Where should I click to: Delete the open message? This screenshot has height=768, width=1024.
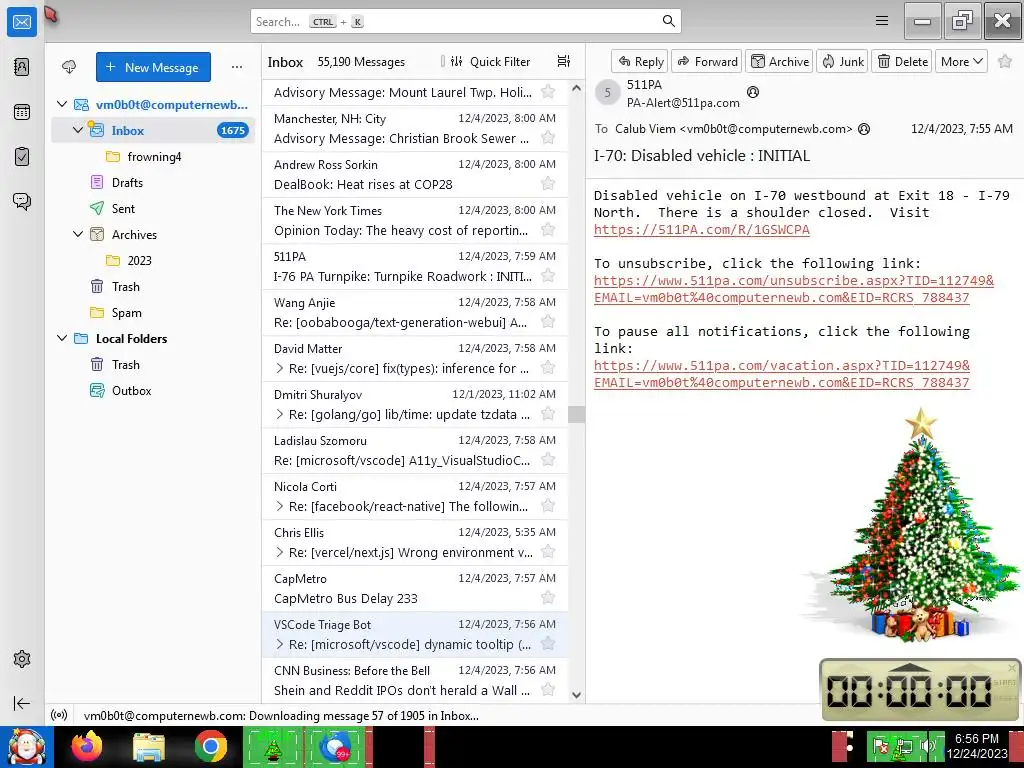pos(902,61)
